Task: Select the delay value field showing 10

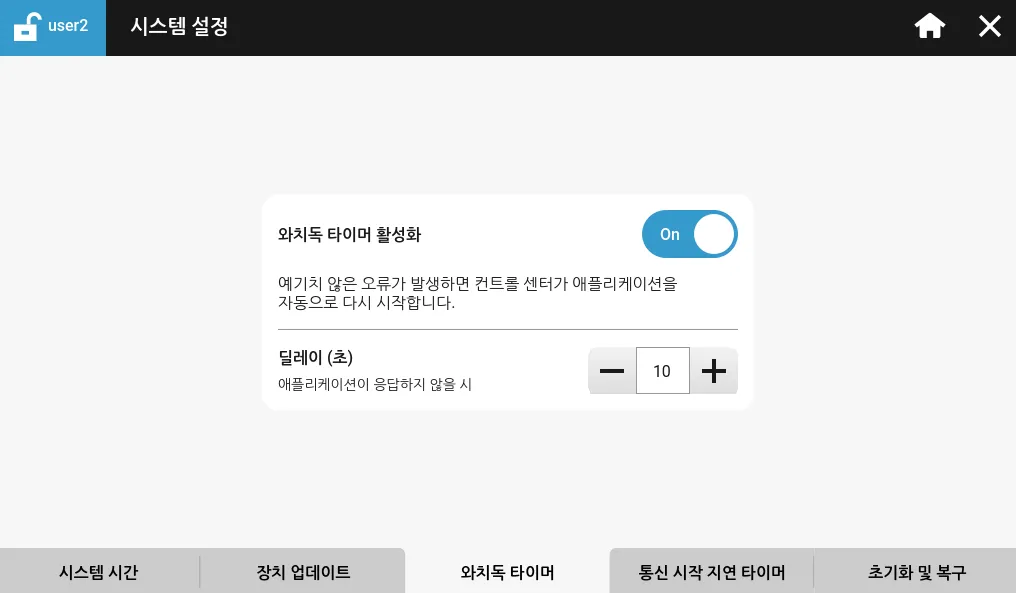Action: pos(662,372)
